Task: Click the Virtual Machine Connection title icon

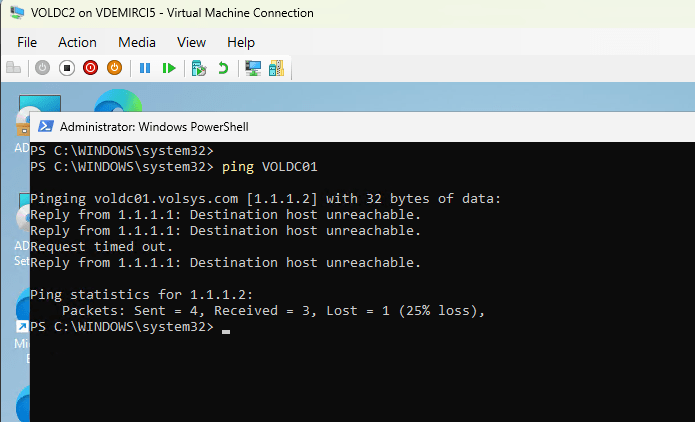Action: [x=17, y=13]
